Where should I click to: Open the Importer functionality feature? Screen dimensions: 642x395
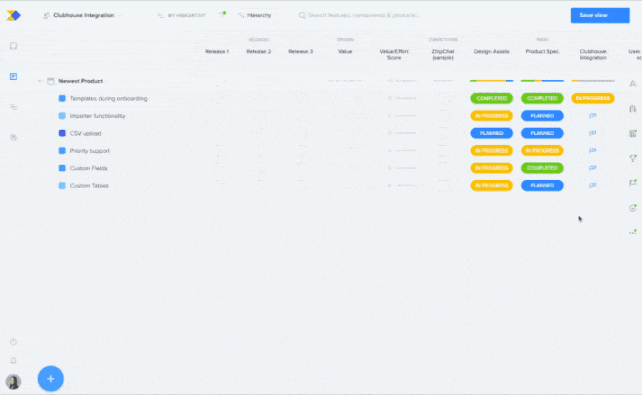point(97,116)
